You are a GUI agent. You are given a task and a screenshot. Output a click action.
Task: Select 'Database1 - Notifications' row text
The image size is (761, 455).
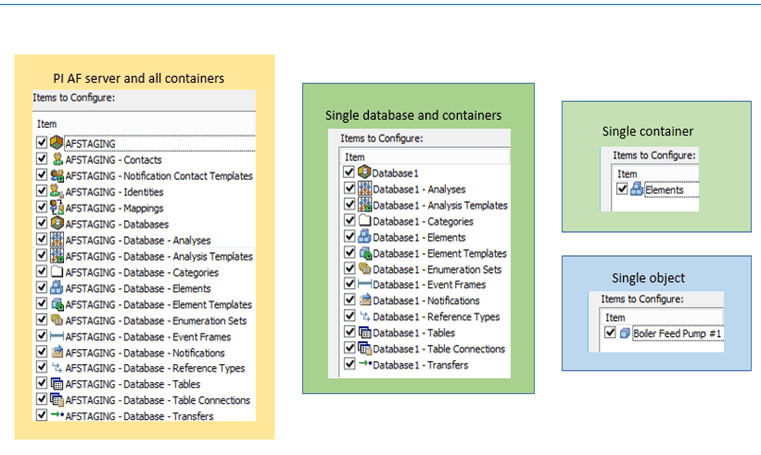click(x=426, y=300)
